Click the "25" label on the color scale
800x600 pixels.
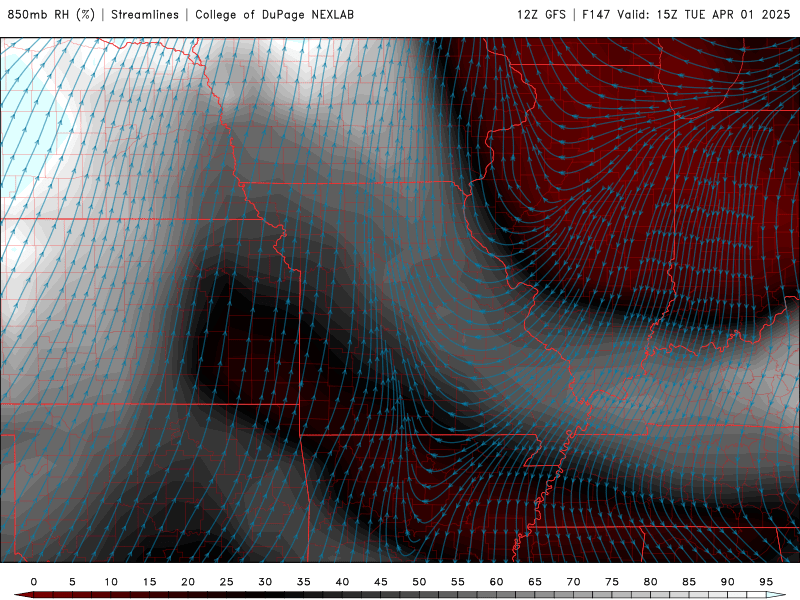(x=227, y=582)
